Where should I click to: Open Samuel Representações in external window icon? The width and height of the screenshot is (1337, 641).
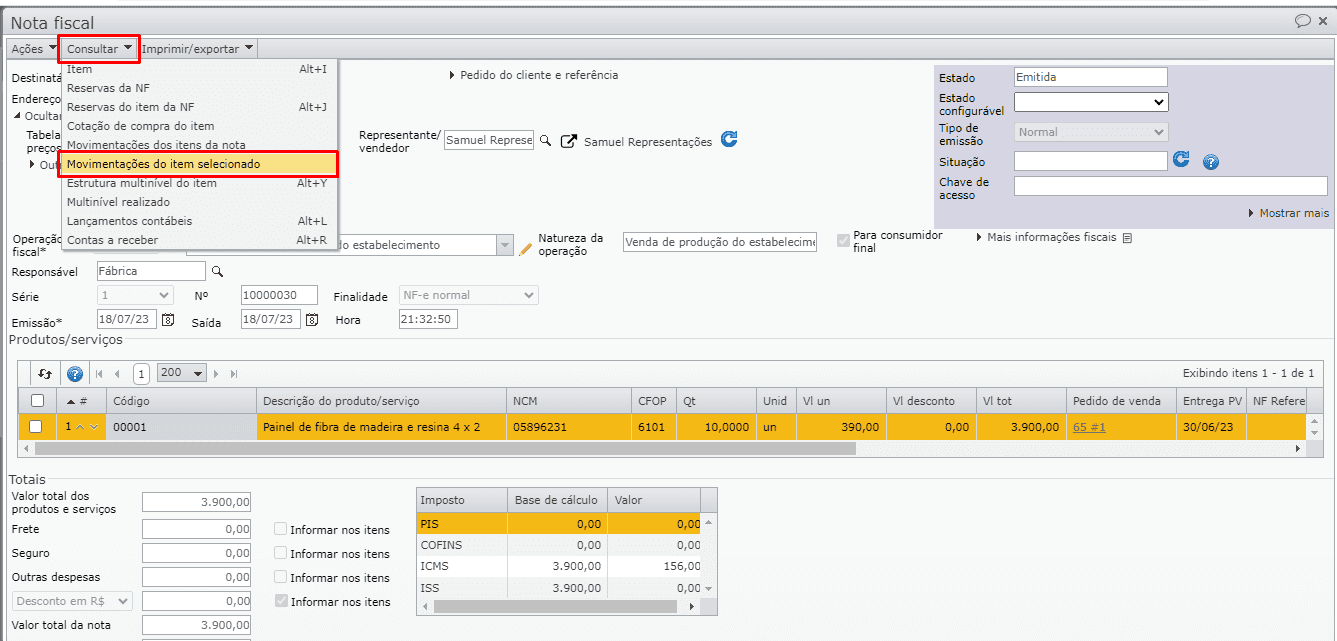coord(568,141)
